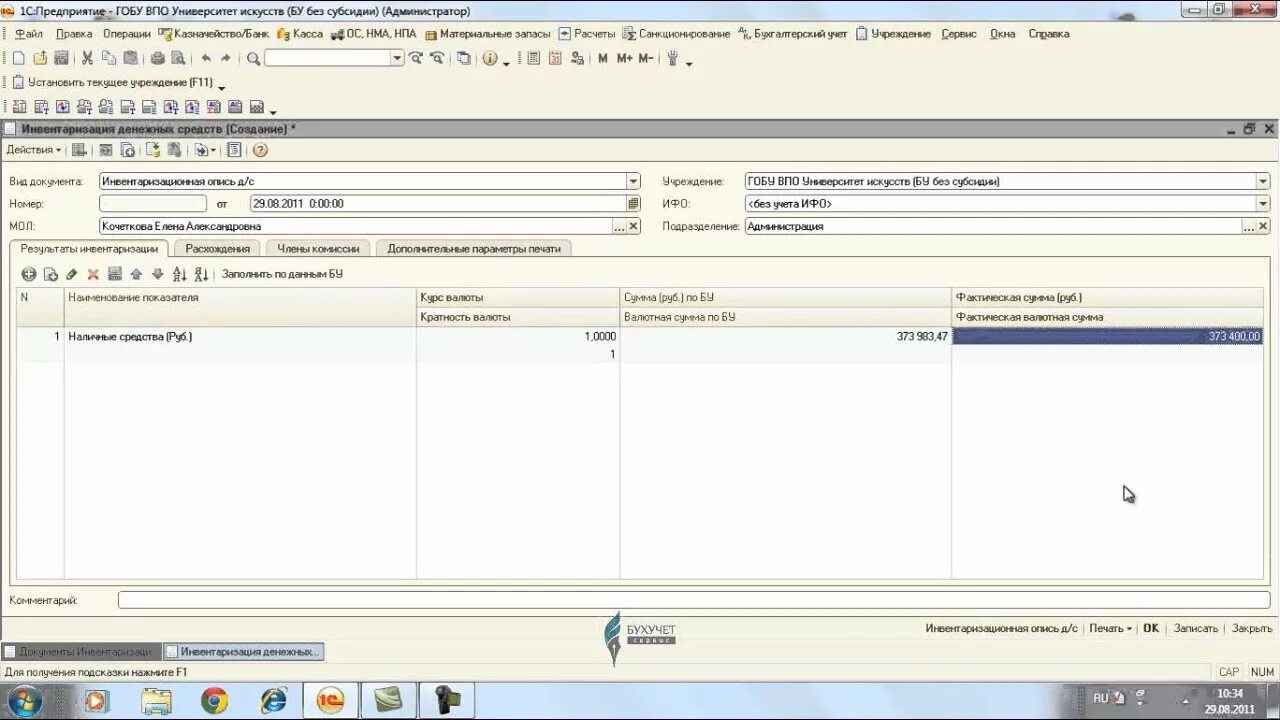The height and width of the screenshot is (720, 1280).
Task: Open the Сервис menu
Action: coord(959,34)
